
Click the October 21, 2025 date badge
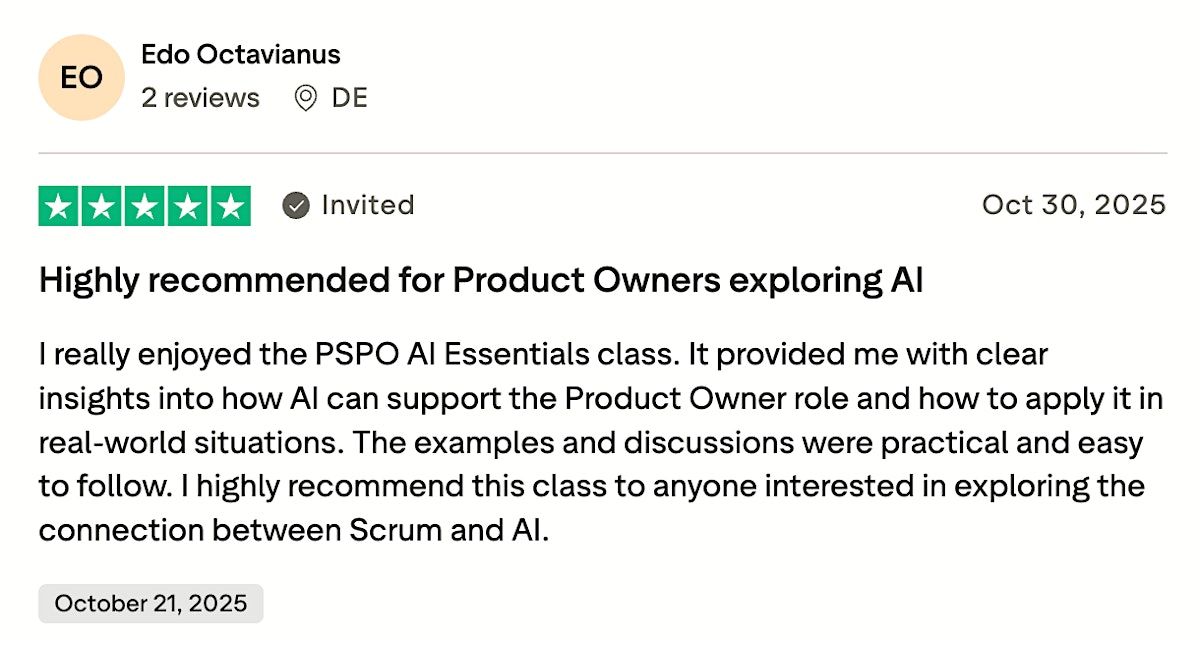pos(150,604)
